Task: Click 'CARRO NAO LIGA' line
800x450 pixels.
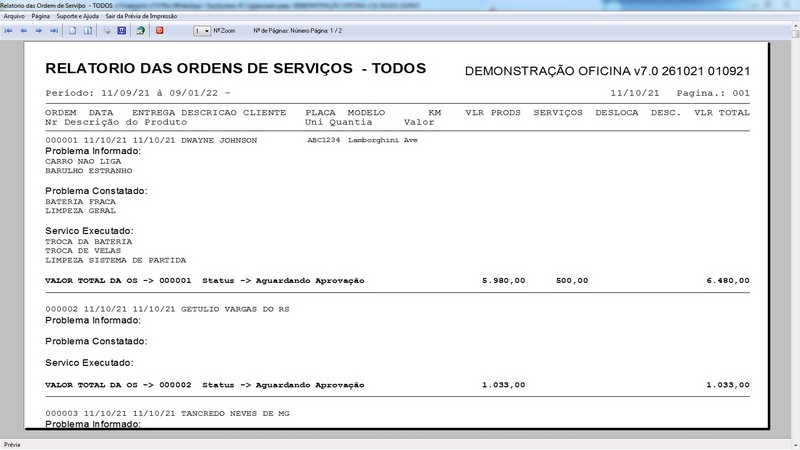Action: [83, 161]
